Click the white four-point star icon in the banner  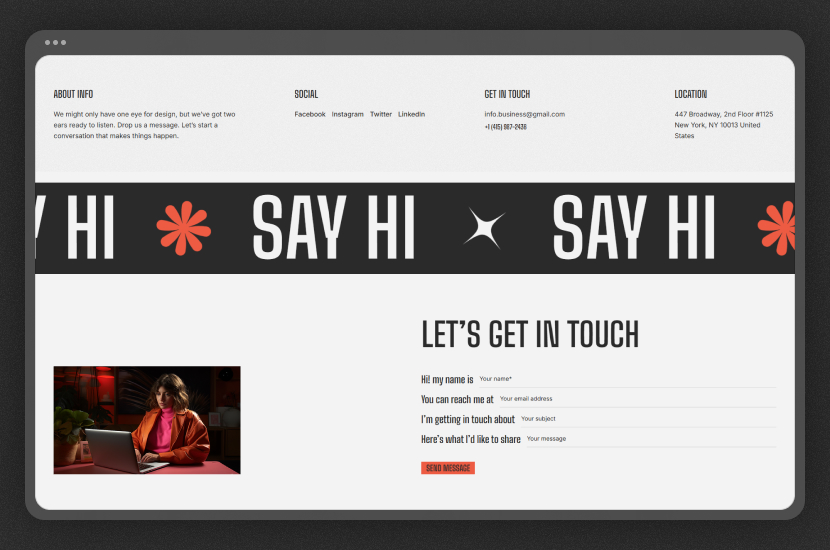tap(485, 229)
